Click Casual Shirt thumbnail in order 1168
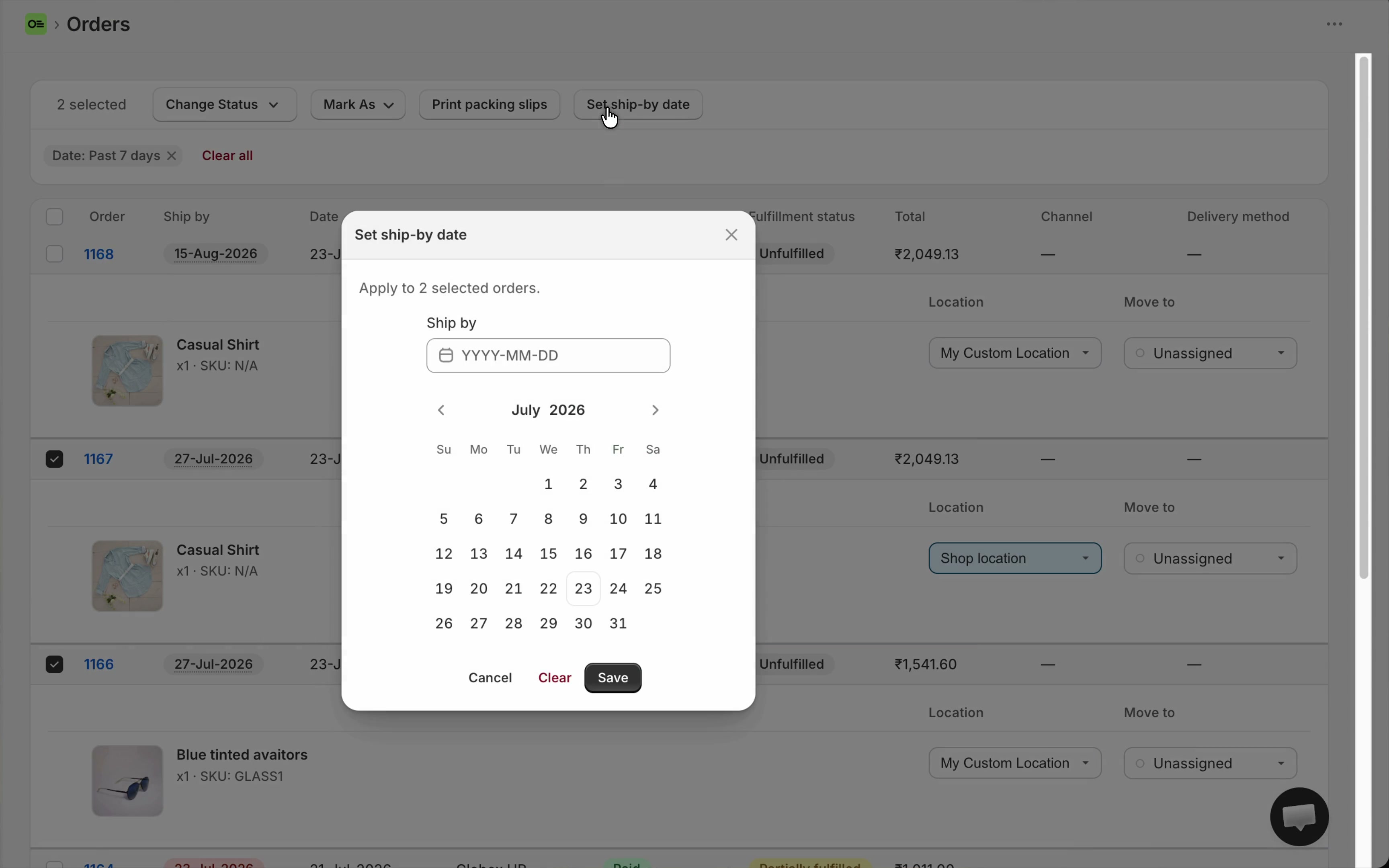Viewport: 1389px width, 868px height. click(x=127, y=371)
